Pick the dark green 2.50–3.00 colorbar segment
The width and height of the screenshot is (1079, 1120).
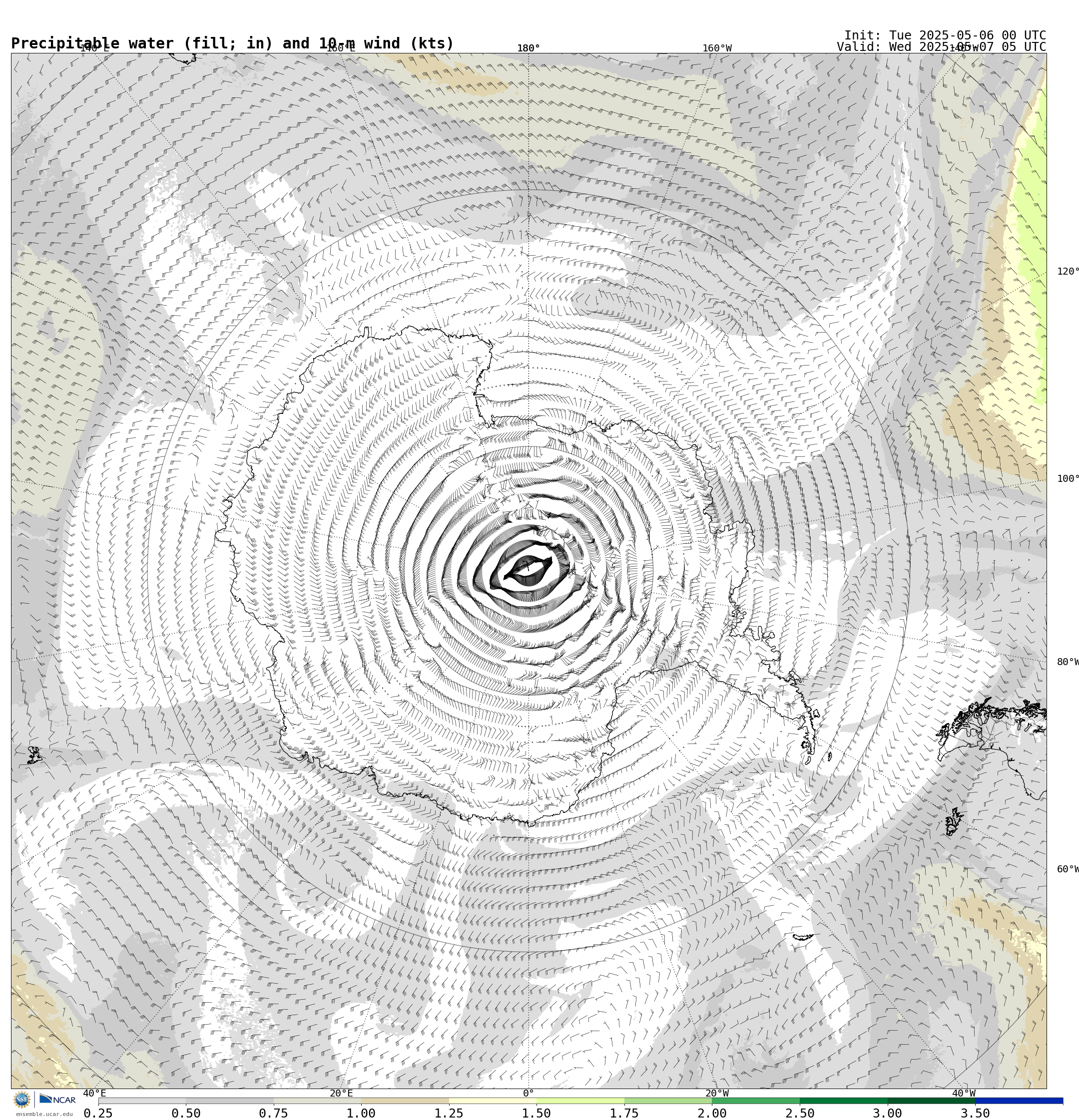(x=844, y=1101)
